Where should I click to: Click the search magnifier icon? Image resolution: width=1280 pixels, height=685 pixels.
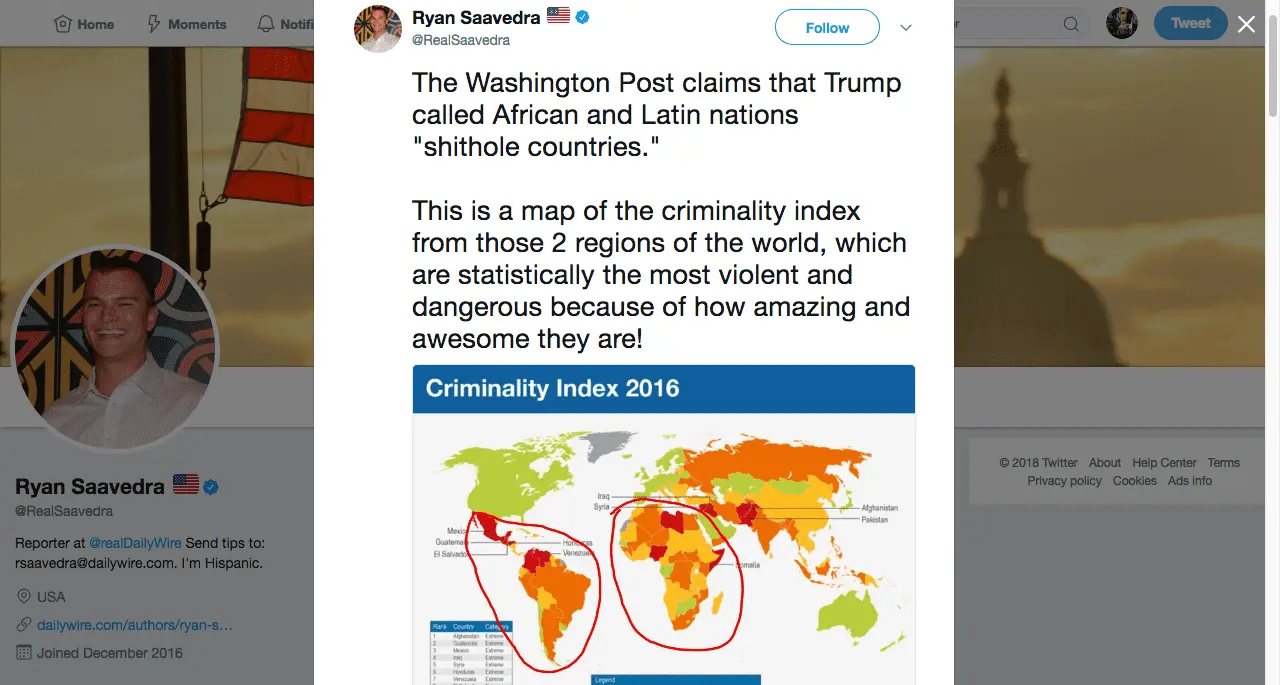point(1070,24)
